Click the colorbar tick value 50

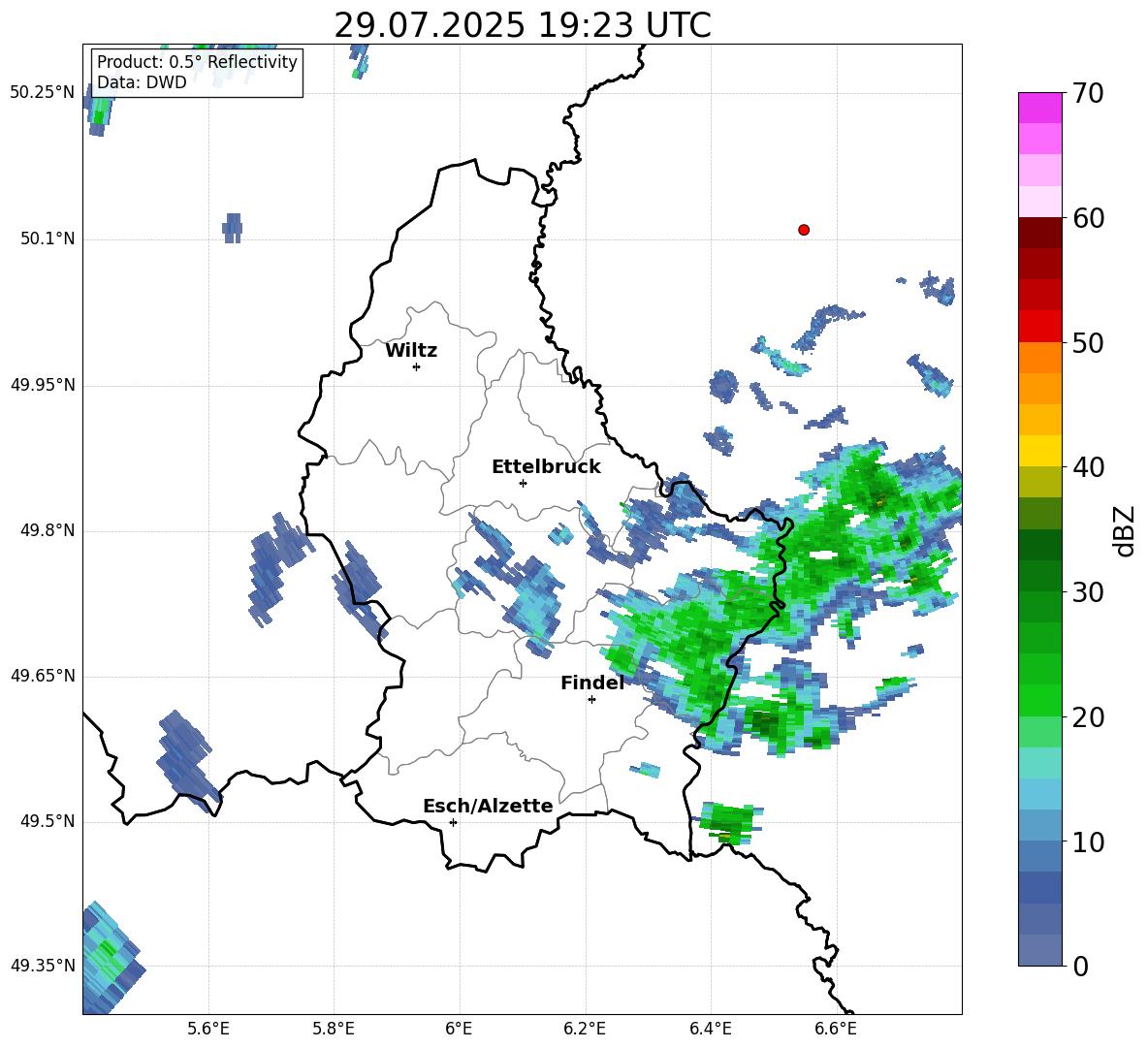point(1088,342)
